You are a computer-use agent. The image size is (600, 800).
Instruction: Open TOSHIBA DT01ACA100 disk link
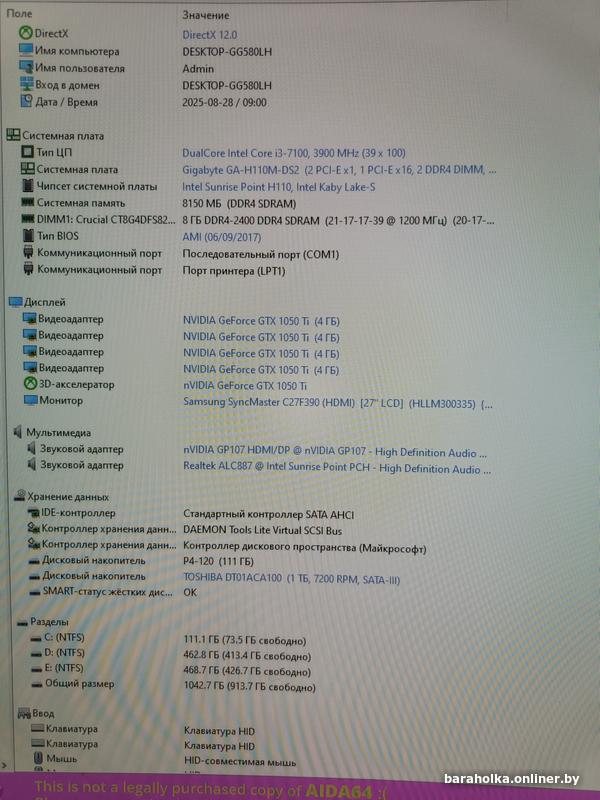pos(291,579)
